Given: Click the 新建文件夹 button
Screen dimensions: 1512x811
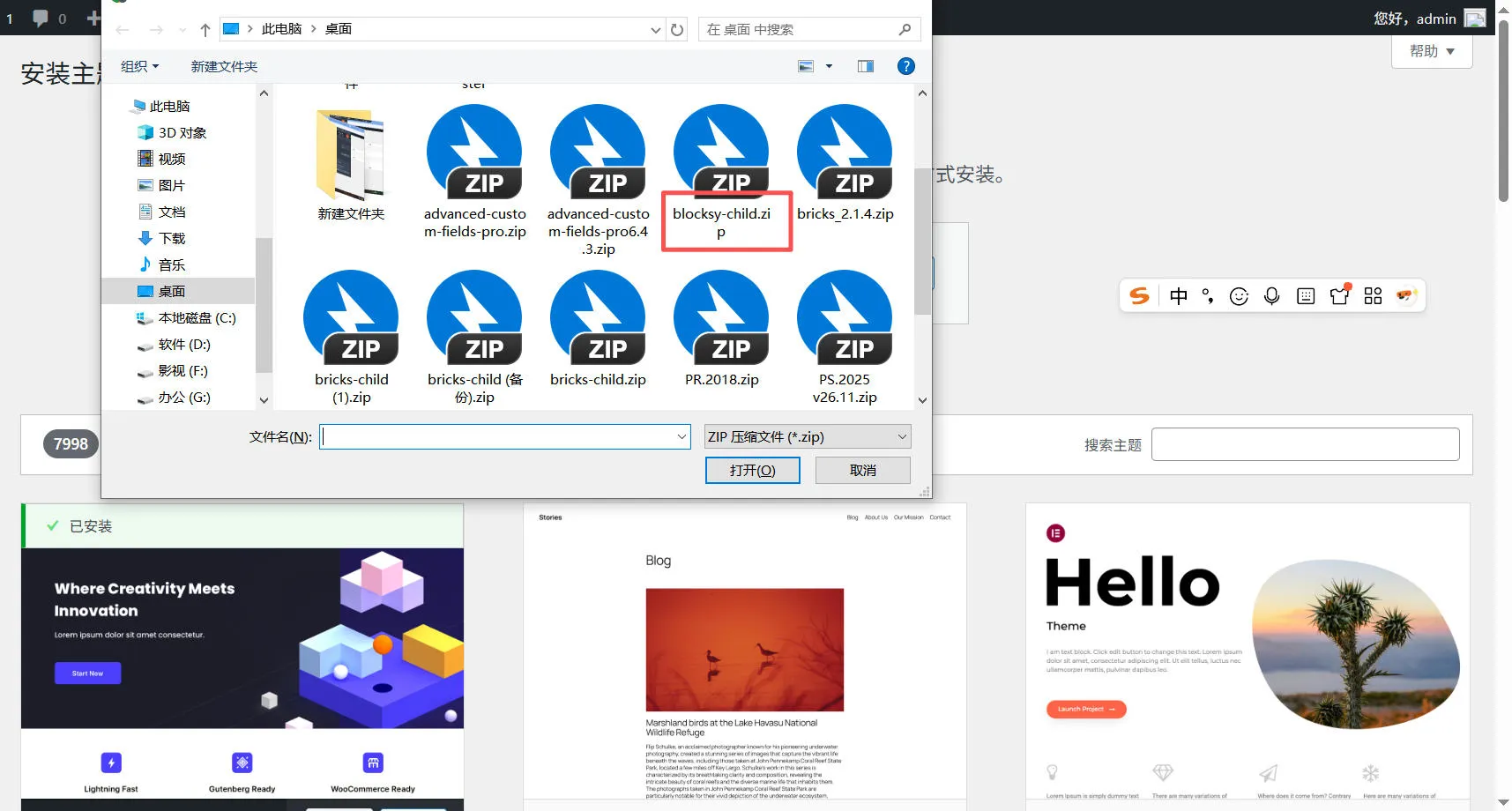Looking at the screenshot, I should point(223,65).
